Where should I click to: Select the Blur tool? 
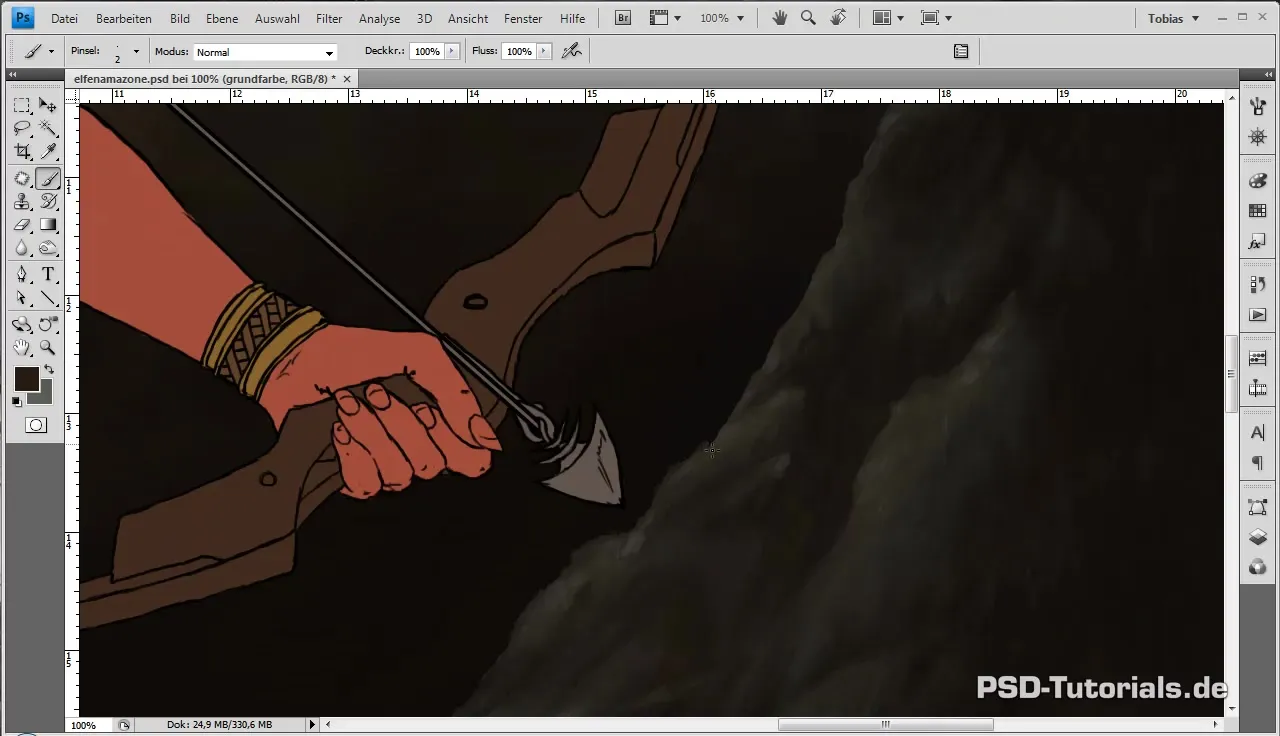[x=22, y=248]
